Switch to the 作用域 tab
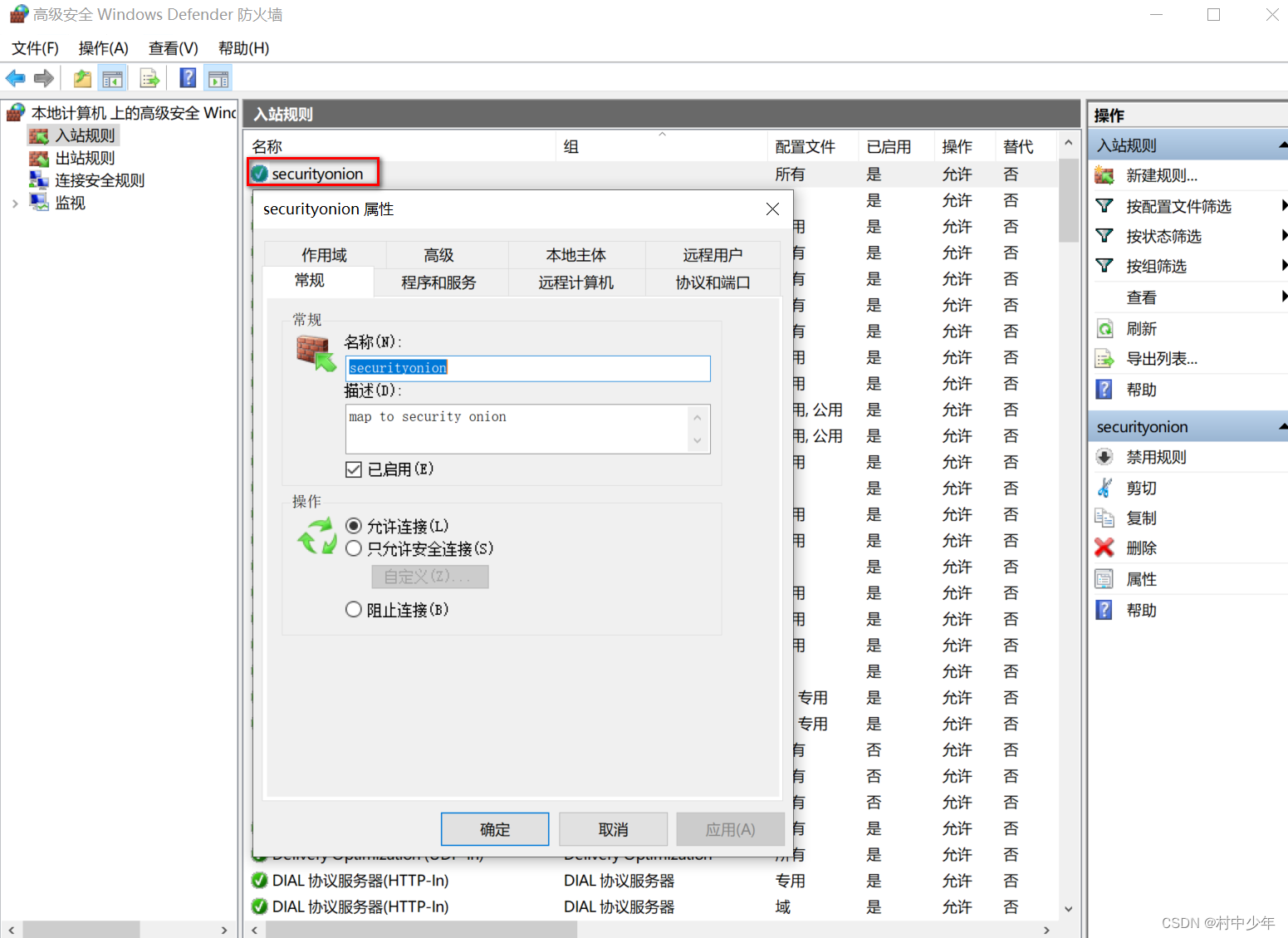This screenshot has width=1288, height=938. point(325,255)
